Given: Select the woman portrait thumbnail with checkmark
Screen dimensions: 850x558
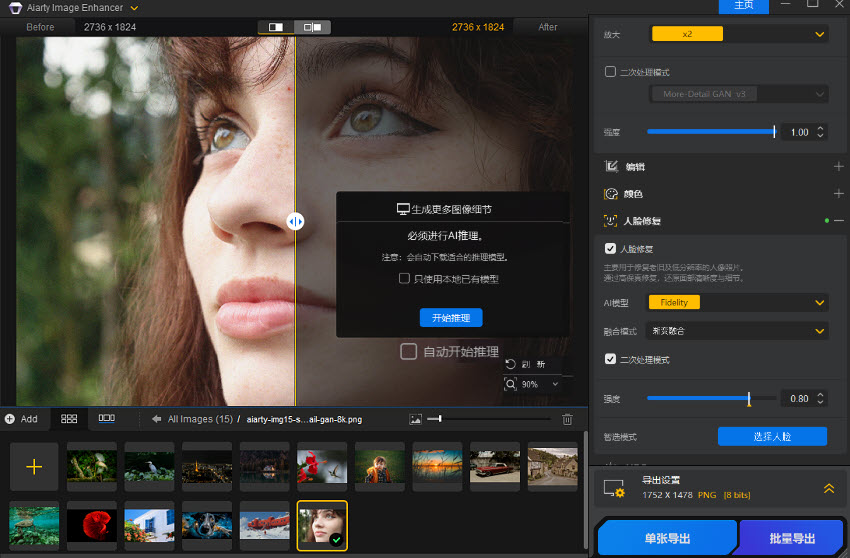Looking at the screenshot, I should pos(322,525).
